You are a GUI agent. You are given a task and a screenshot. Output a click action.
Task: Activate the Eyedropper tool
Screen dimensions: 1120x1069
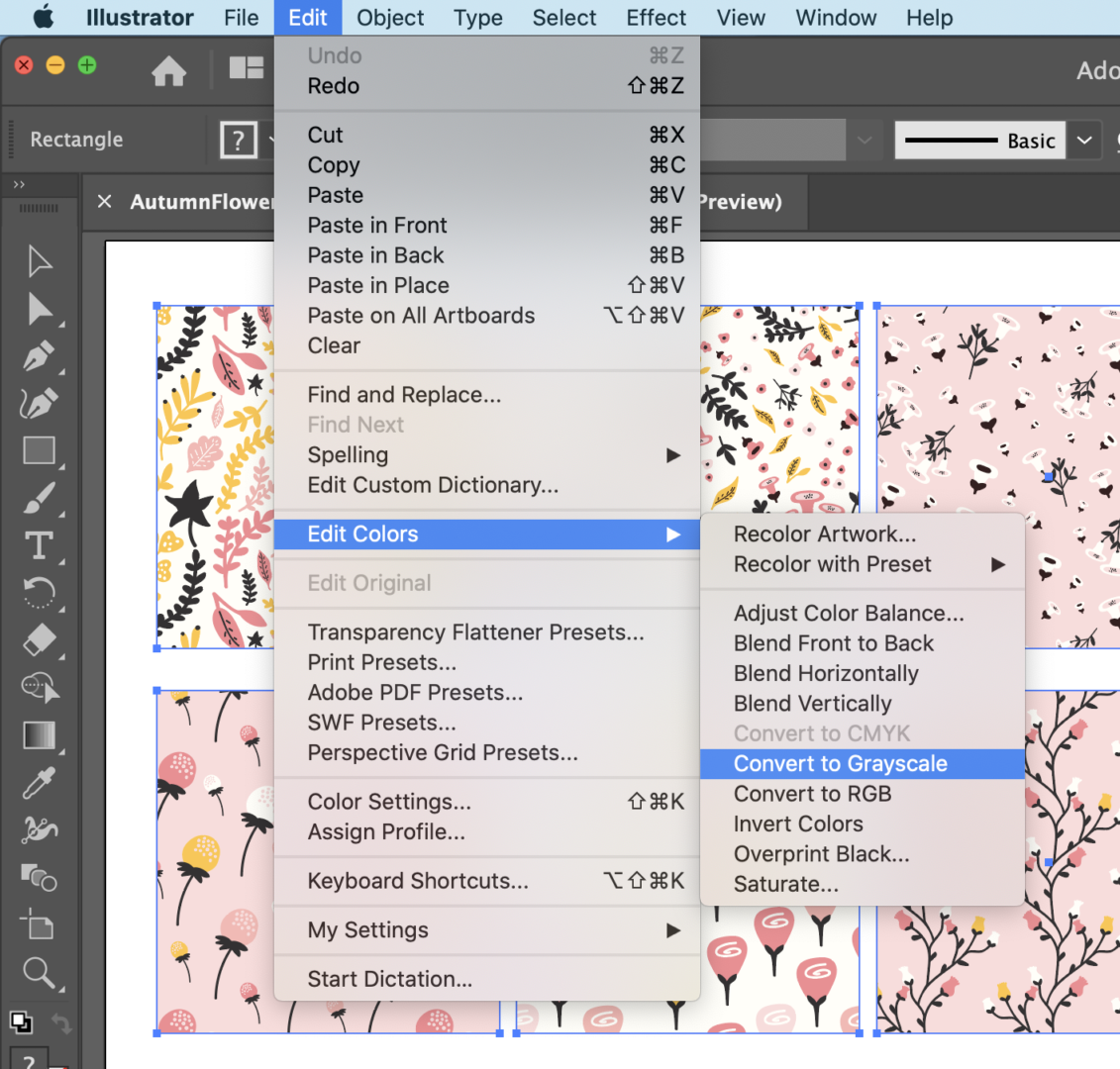pos(39,783)
